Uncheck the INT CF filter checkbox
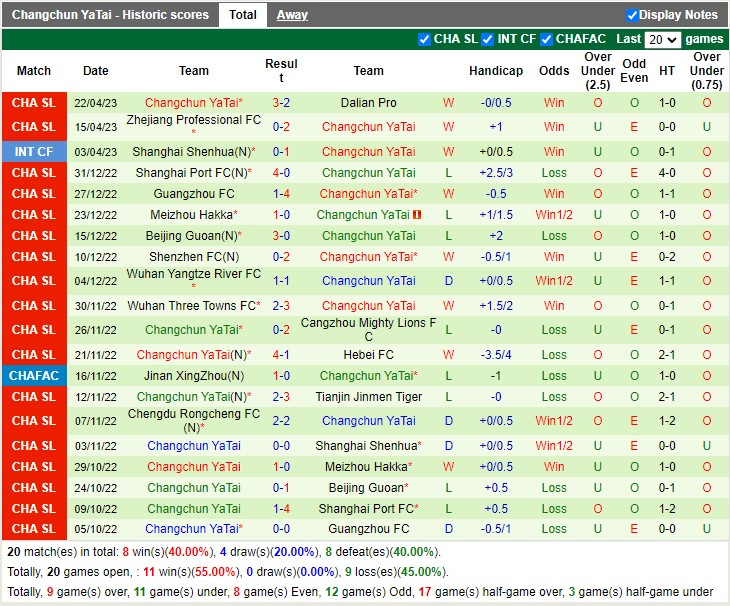Image resolution: width=730 pixels, height=606 pixels. point(487,39)
